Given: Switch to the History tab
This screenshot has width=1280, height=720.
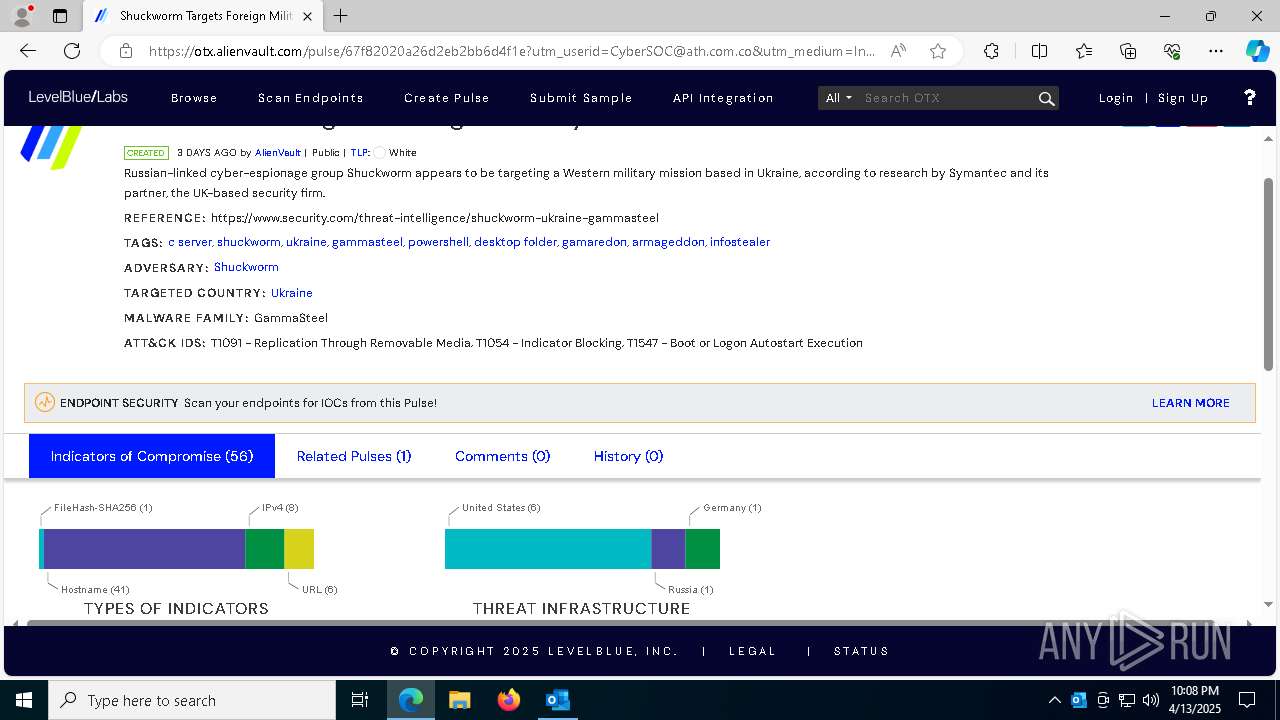Looking at the screenshot, I should pos(629,456).
